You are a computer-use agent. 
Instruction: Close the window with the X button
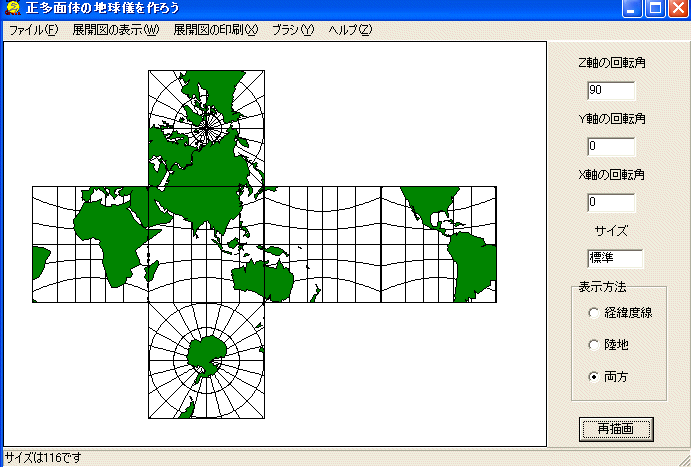(x=679, y=8)
